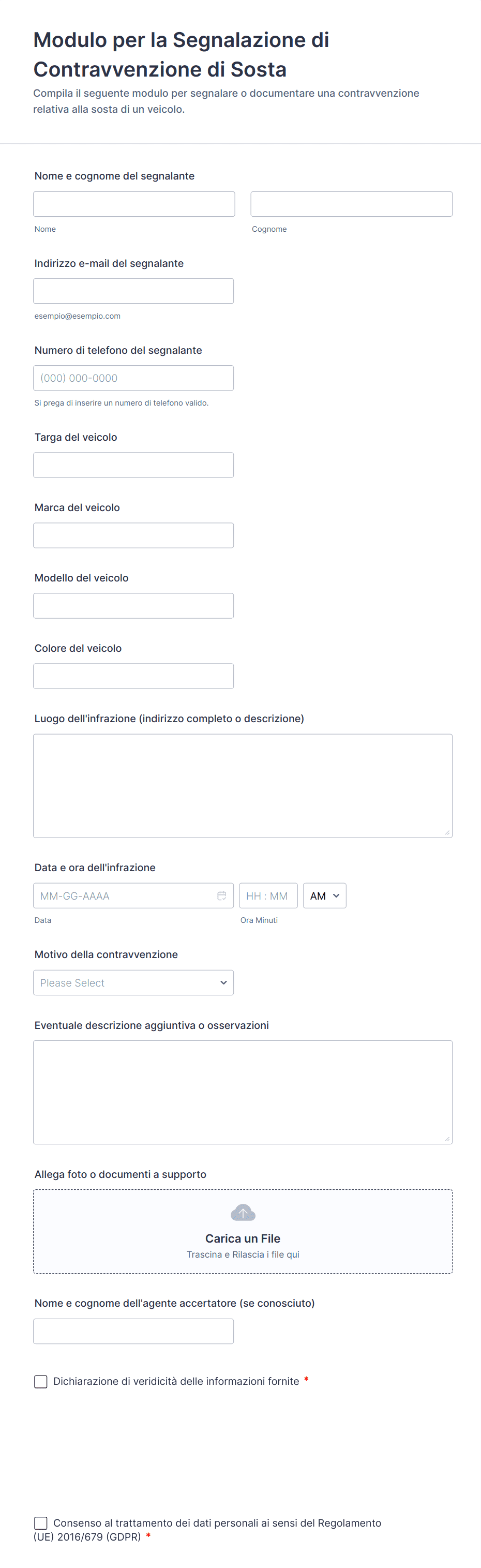Focus the Targa del veicolo field
The width and height of the screenshot is (481, 1568).
click(x=133, y=465)
